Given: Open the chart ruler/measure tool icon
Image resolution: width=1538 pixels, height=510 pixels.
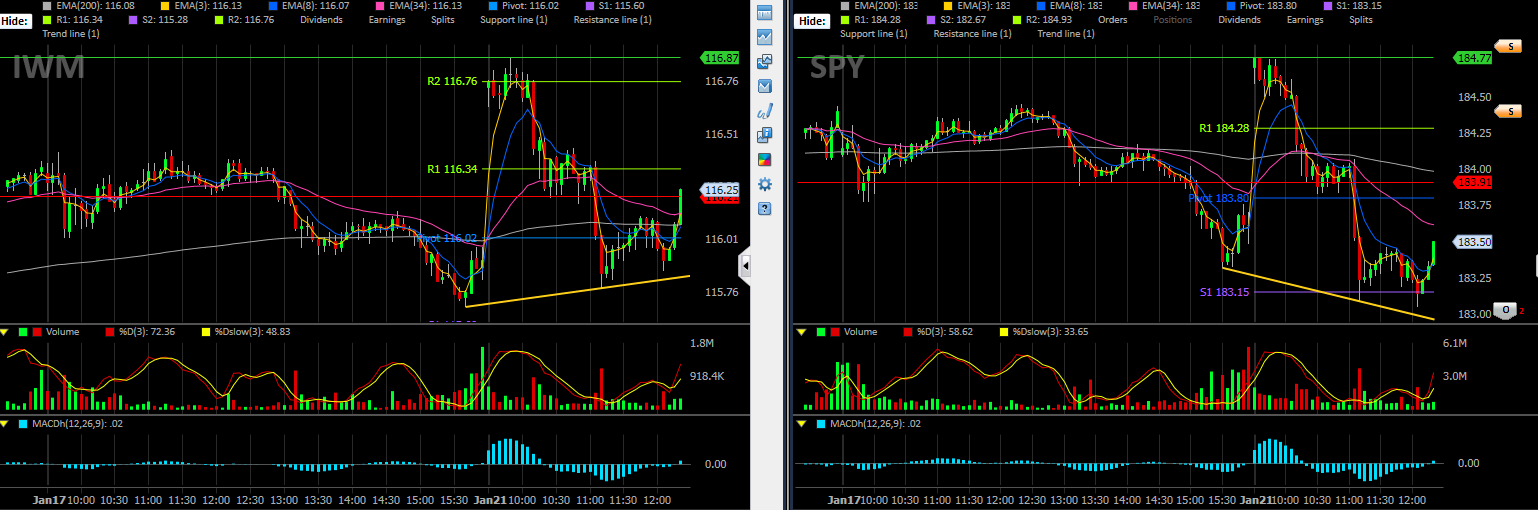Looking at the screenshot, I should 765,13.
